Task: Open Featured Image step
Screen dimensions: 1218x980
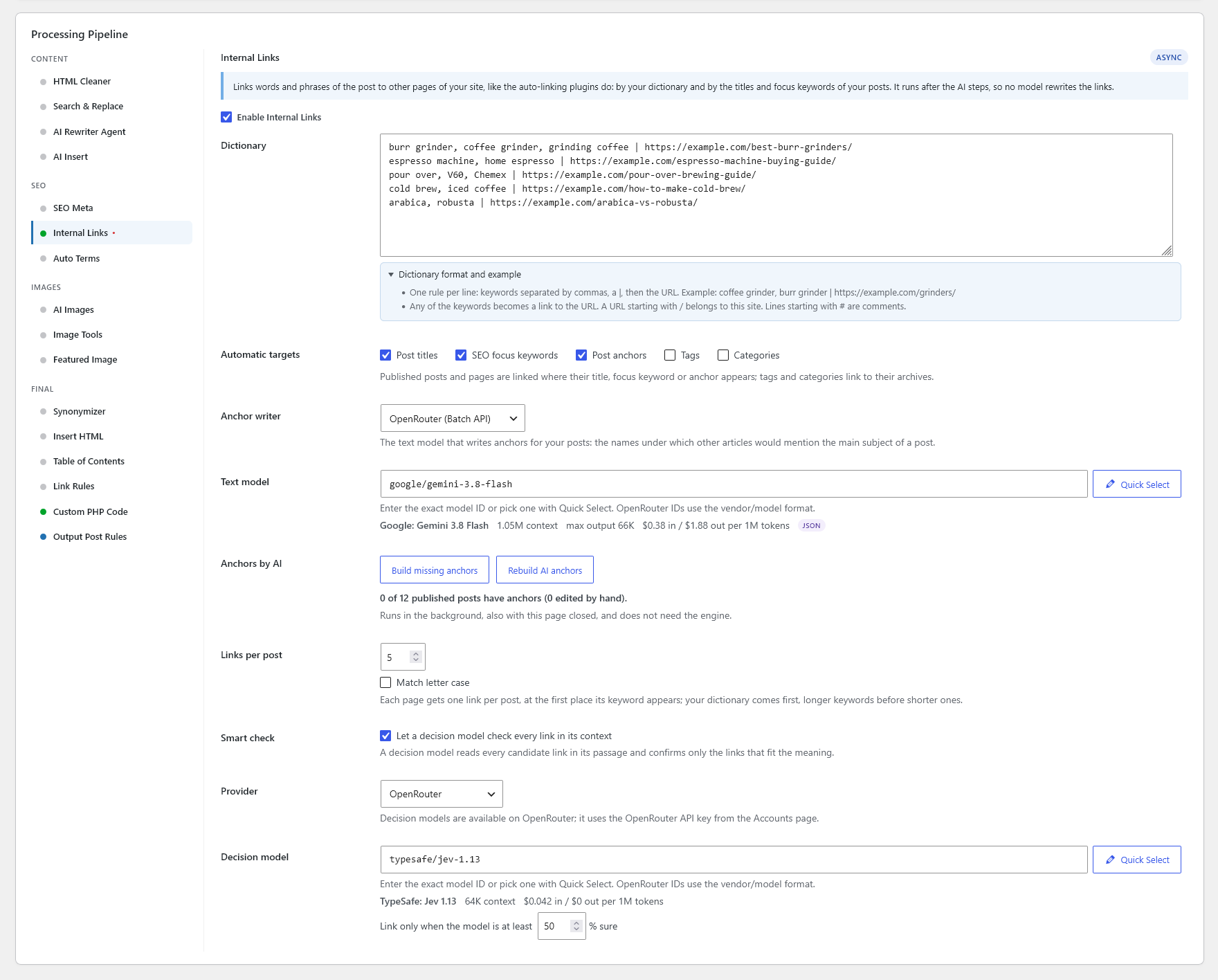Action: tap(85, 360)
